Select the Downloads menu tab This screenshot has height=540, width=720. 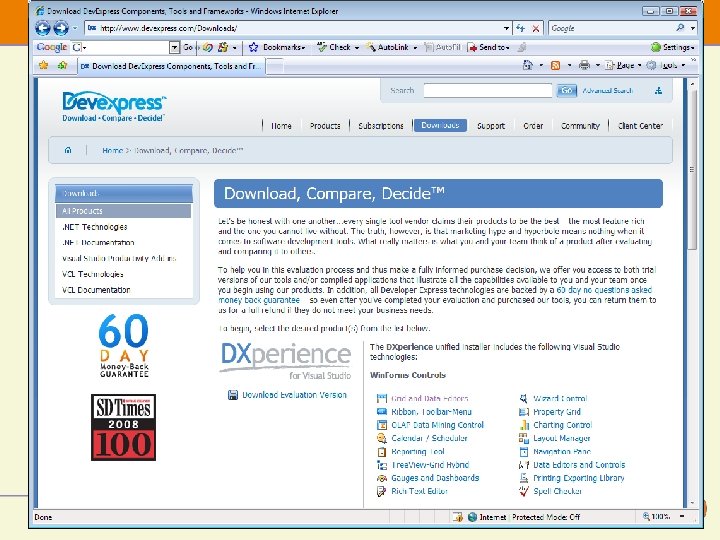[x=440, y=125]
